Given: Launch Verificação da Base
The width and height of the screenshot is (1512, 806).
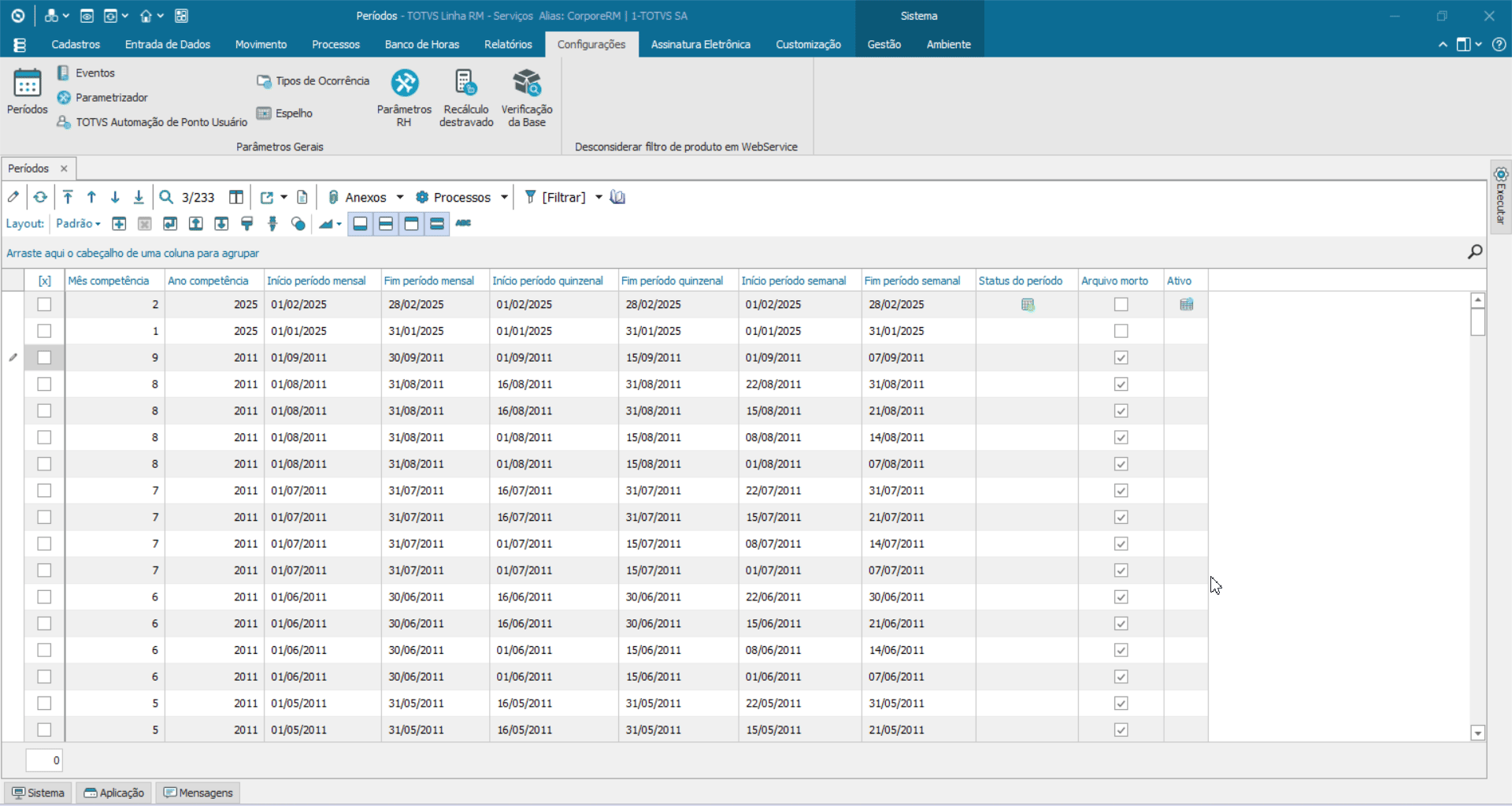Looking at the screenshot, I should click(x=527, y=98).
